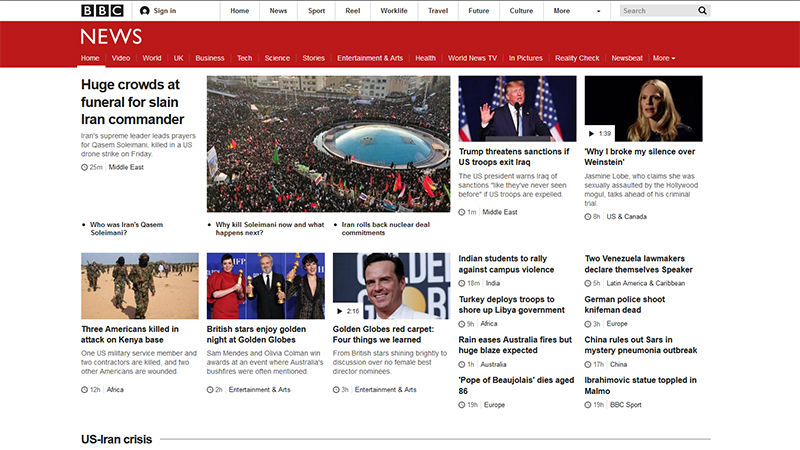This screenshot has width=800, height=450.
Task: Open Two Venezuela lawmakers headline
Action: (x=638, y=264)
